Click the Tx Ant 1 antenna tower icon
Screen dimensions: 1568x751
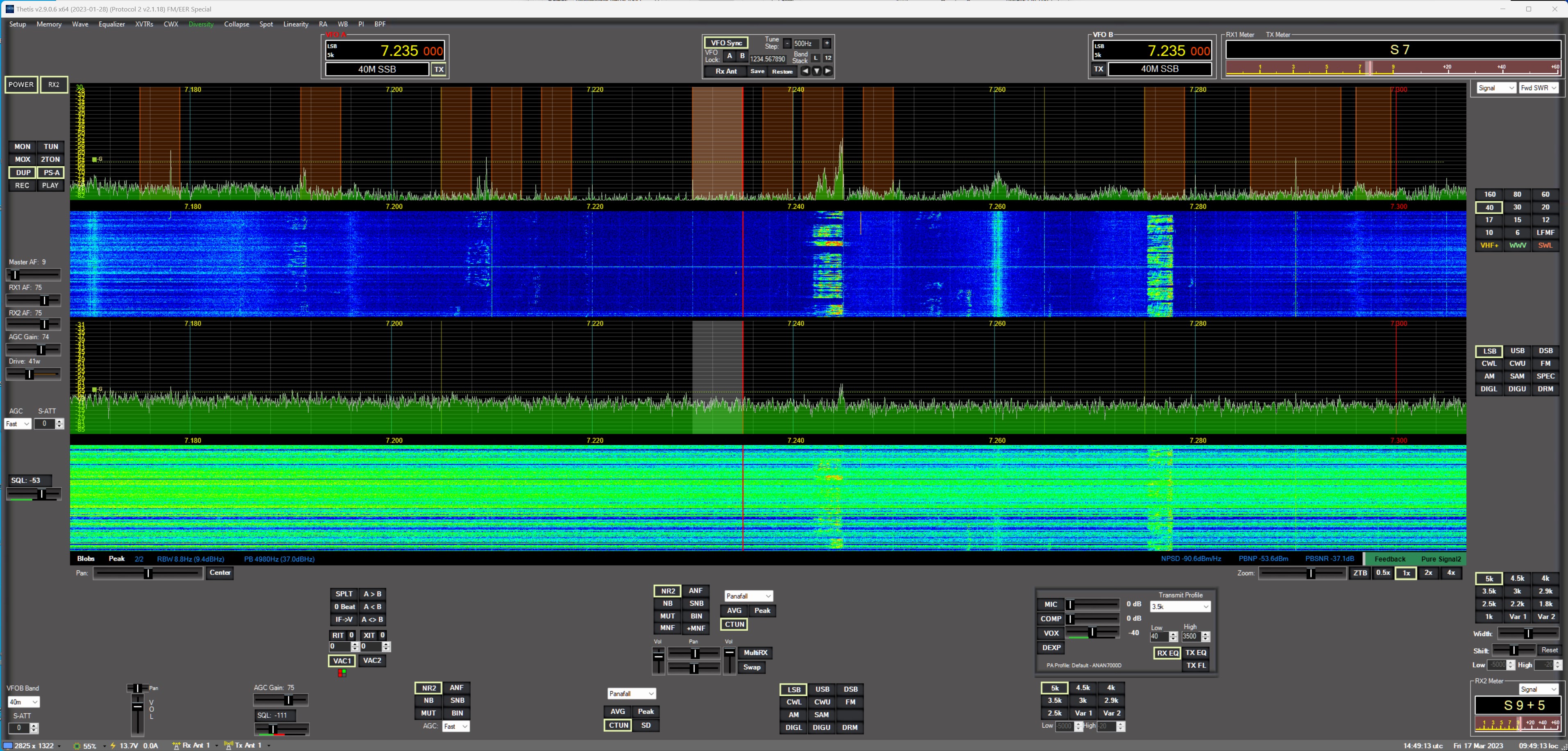[x=228, y=746]
